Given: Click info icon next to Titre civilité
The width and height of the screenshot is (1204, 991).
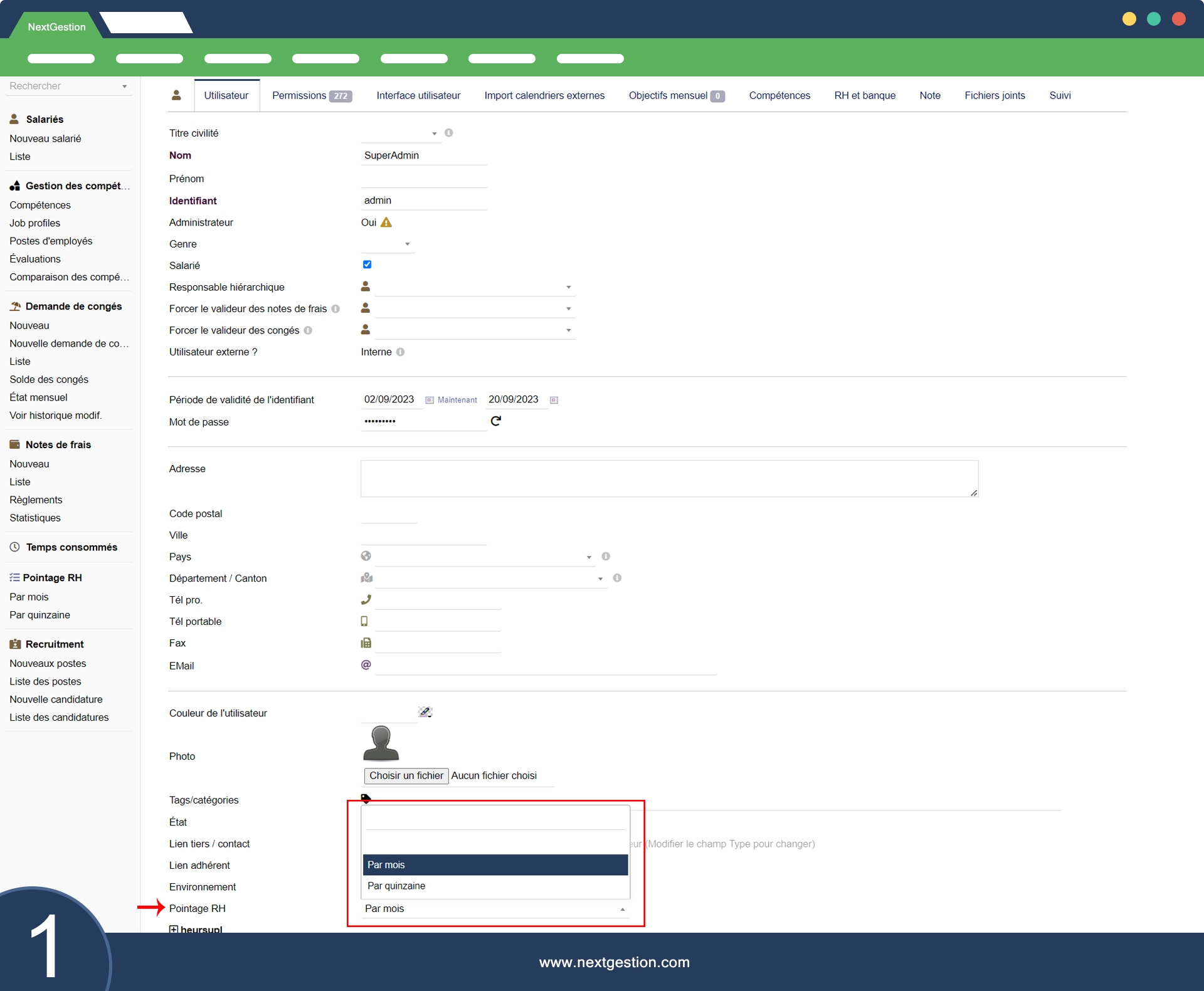Looking at the screenshot, I should [x=449, y=133].
